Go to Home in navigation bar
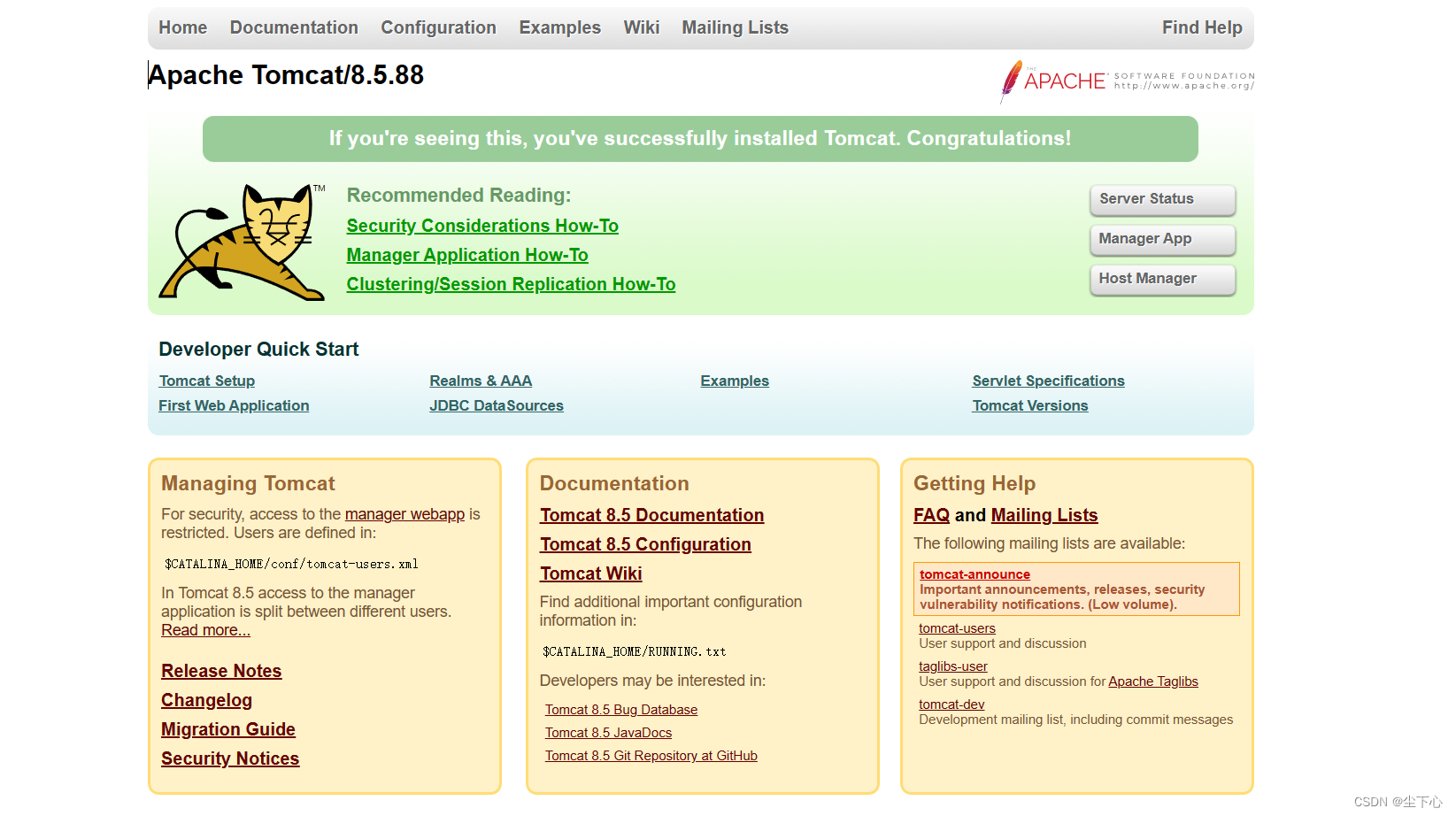 183,27
